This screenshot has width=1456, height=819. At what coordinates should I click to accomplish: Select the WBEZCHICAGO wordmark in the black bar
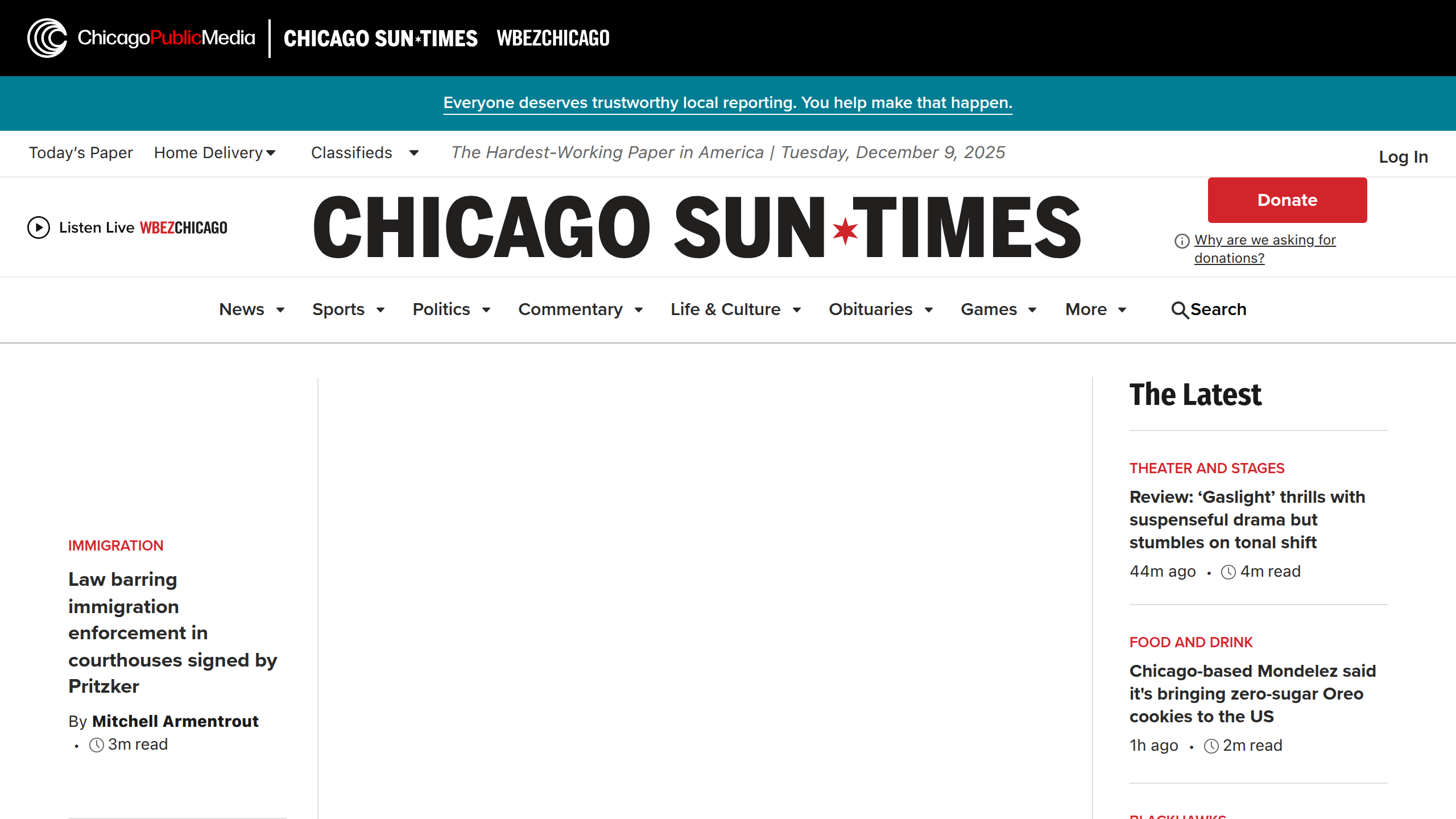[552, 38]
